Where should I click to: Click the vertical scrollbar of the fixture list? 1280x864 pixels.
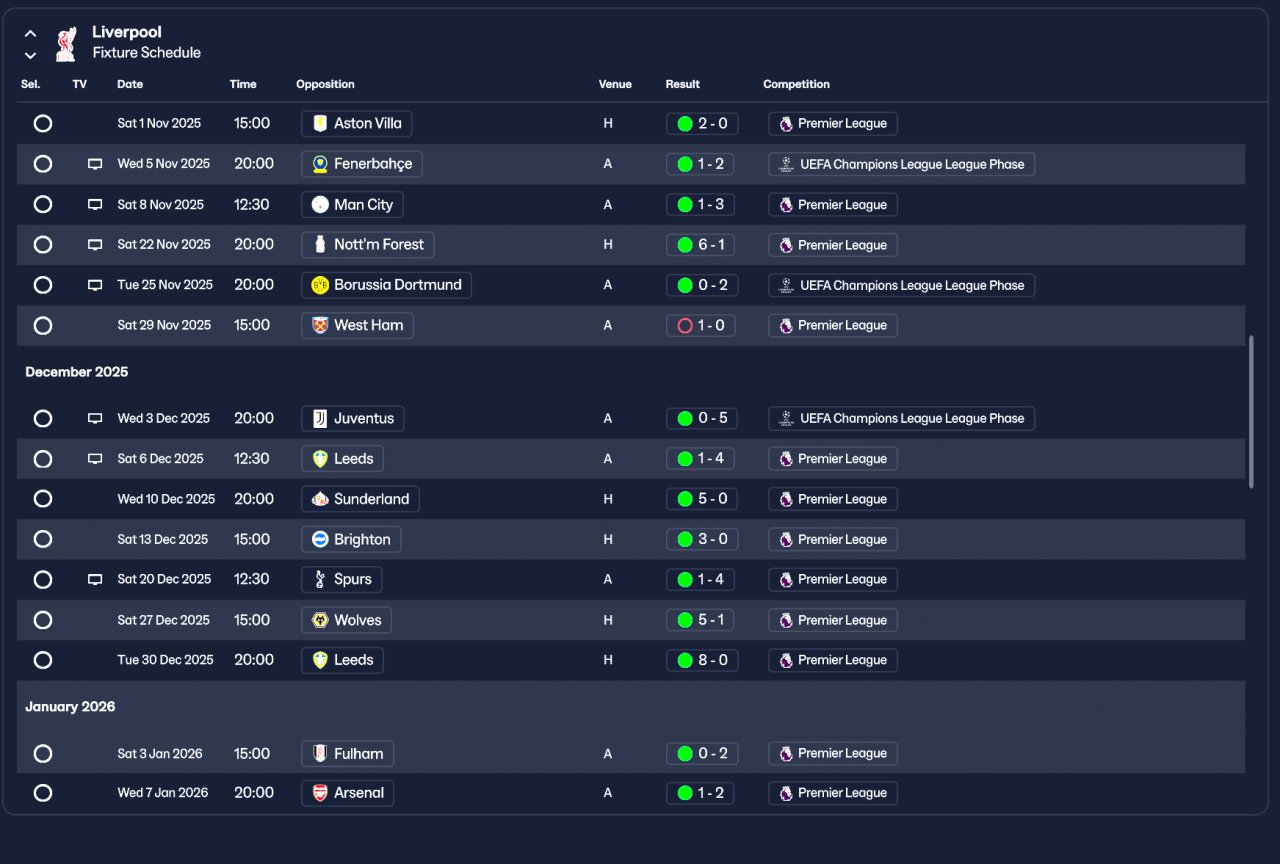coord(1251,412)
